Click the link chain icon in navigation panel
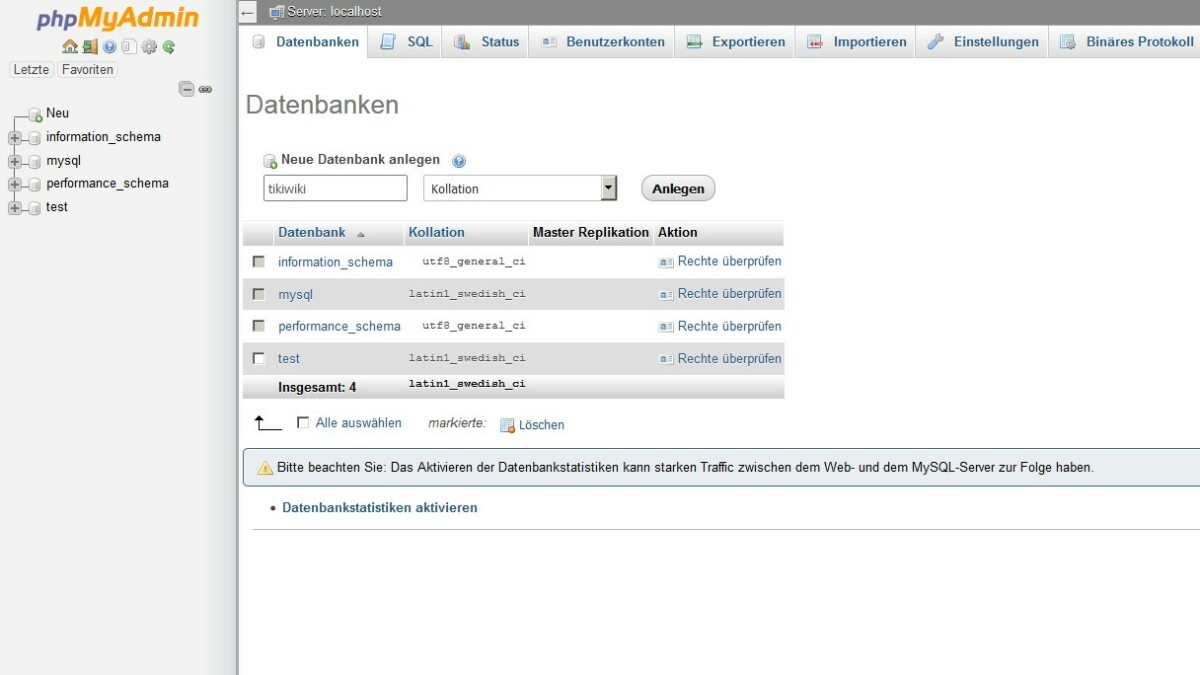Screen dimensions: 1200x675 [x=205, y=89]
